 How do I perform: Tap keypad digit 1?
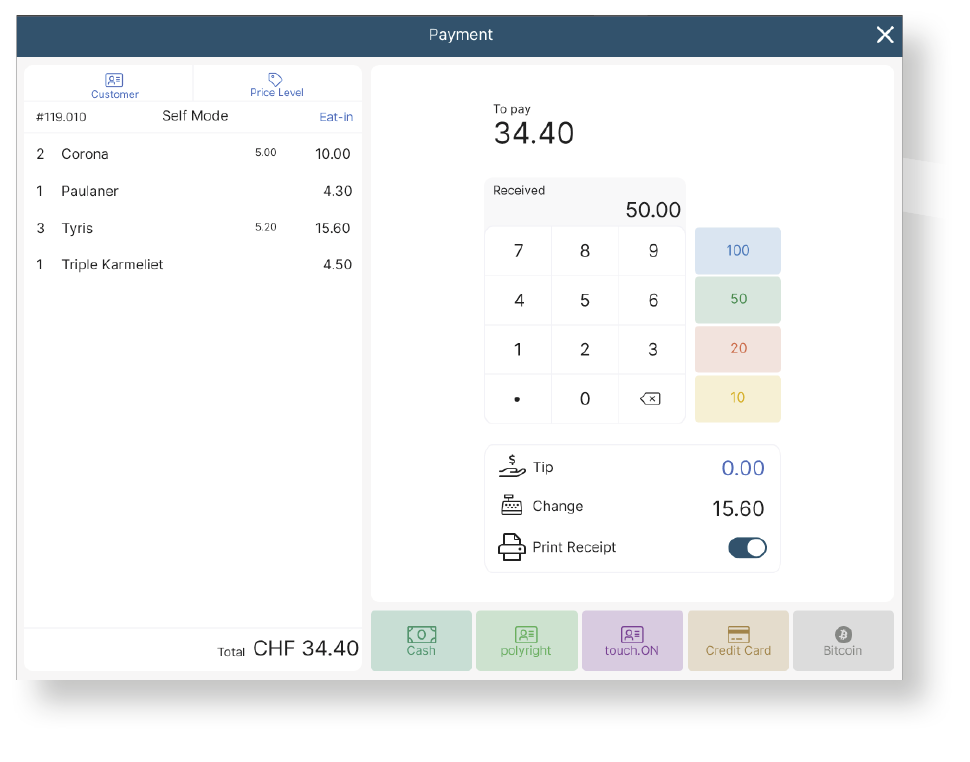pos(518,349)
